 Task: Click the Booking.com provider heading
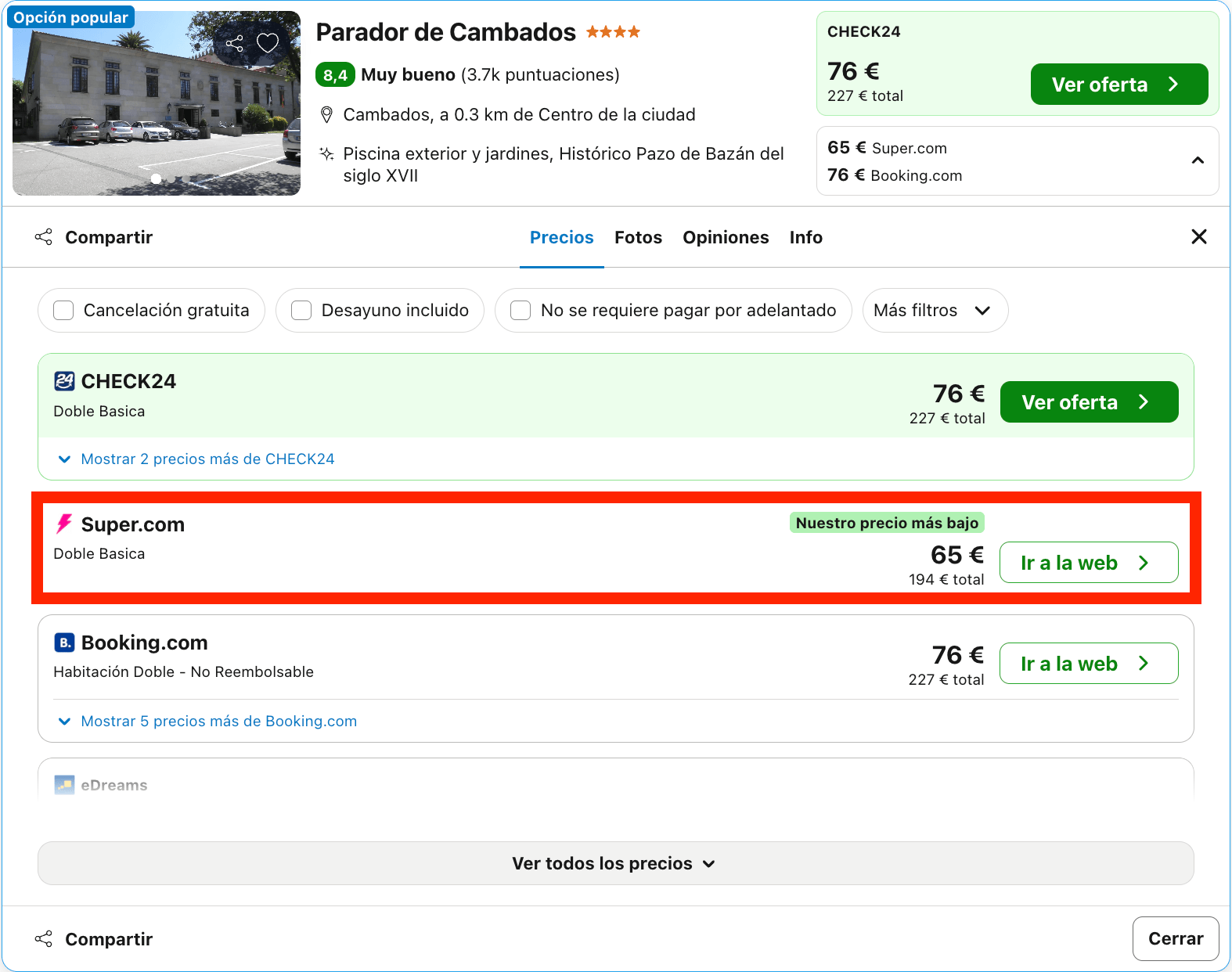click(145, 643)
